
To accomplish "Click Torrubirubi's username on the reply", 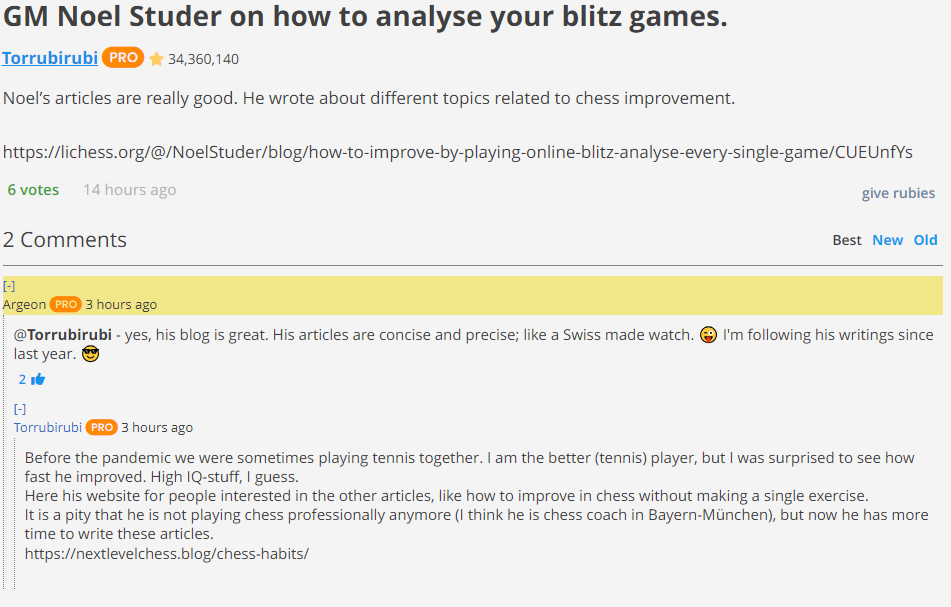I will [48, 427].
